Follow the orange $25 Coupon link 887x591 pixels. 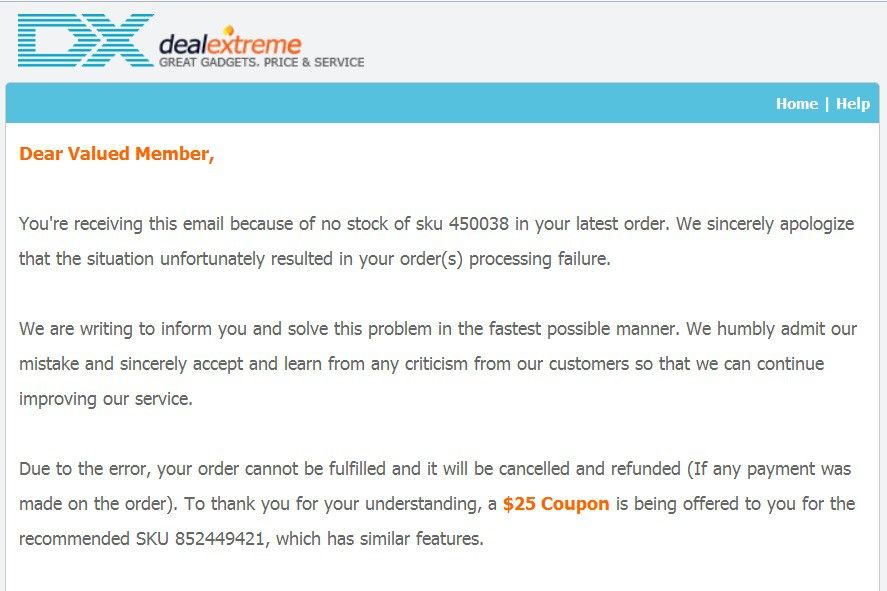coord(556,503)
